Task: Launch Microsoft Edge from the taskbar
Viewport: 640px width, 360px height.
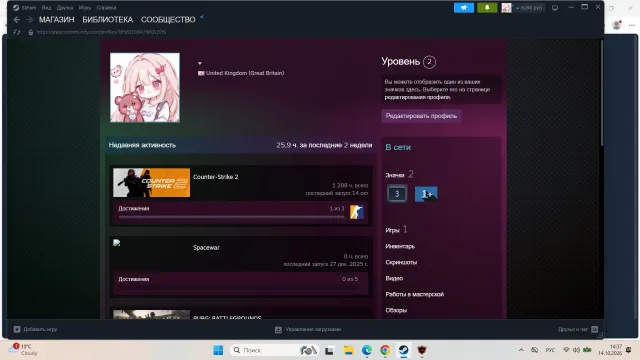Action: click(367, 350)
